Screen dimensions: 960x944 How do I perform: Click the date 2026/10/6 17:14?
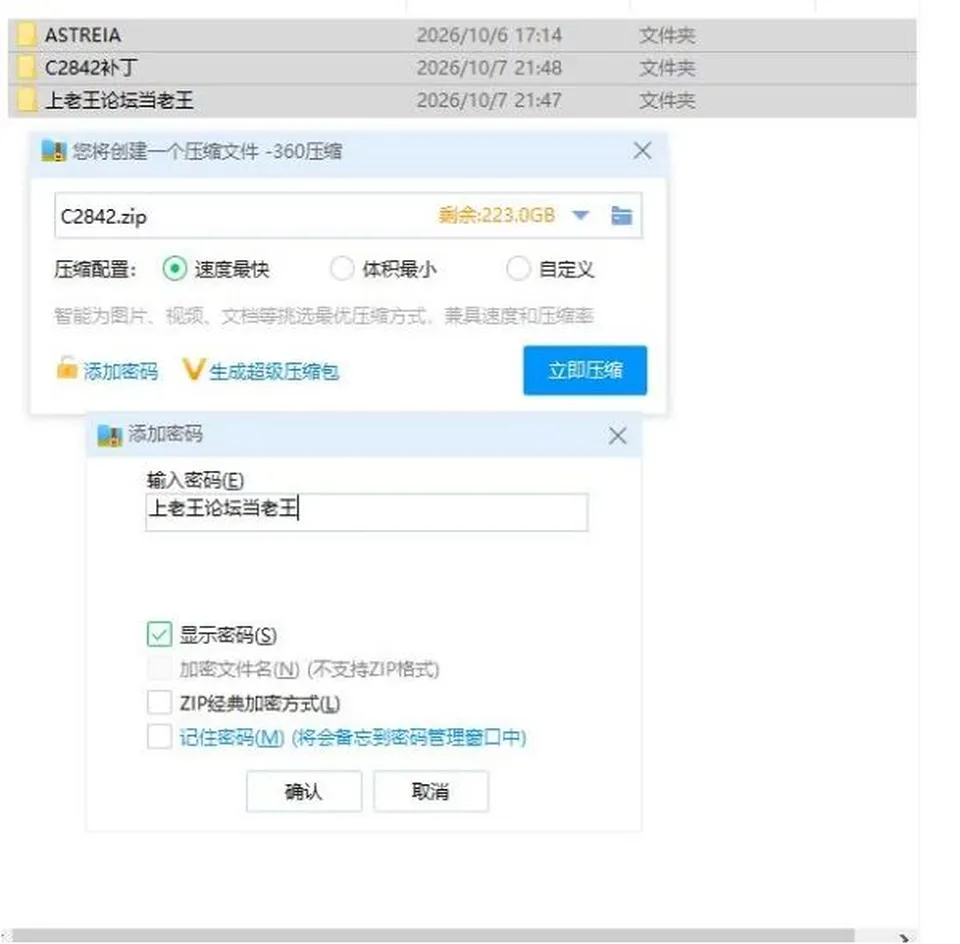click(x=489, y=35)
